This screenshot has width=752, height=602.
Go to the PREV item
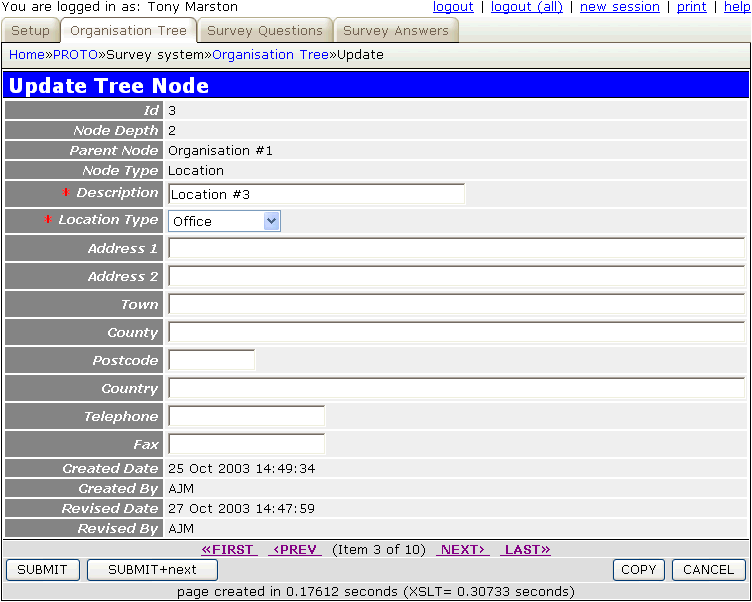(x=295, y=549)
